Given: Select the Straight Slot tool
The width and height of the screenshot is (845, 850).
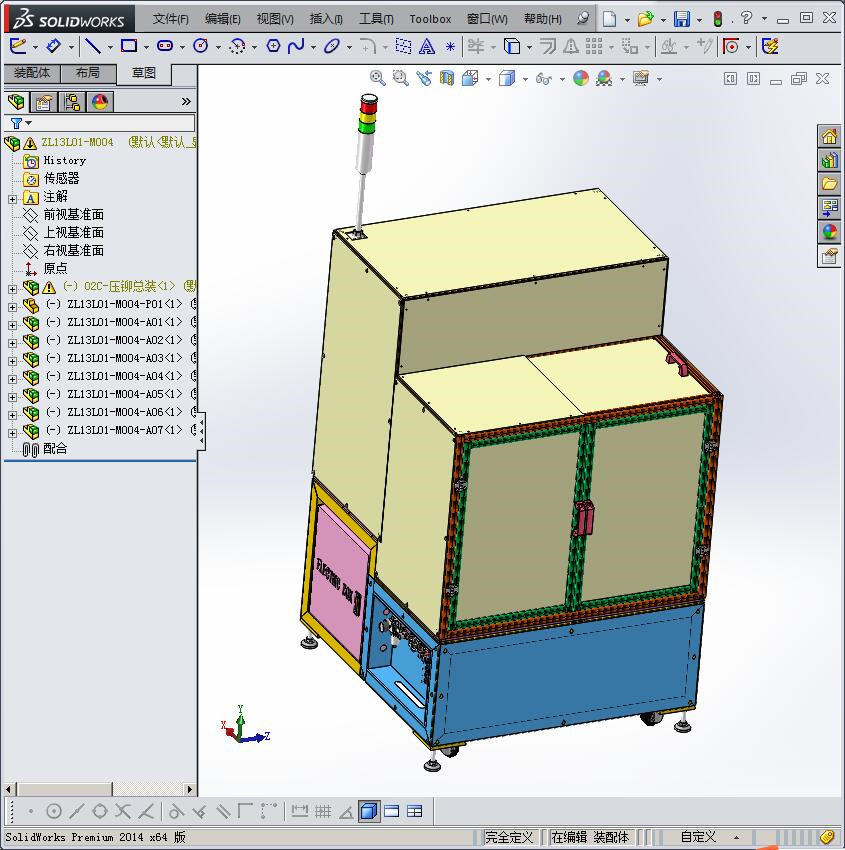Looking at the screenshot, I should coord(165,47).
